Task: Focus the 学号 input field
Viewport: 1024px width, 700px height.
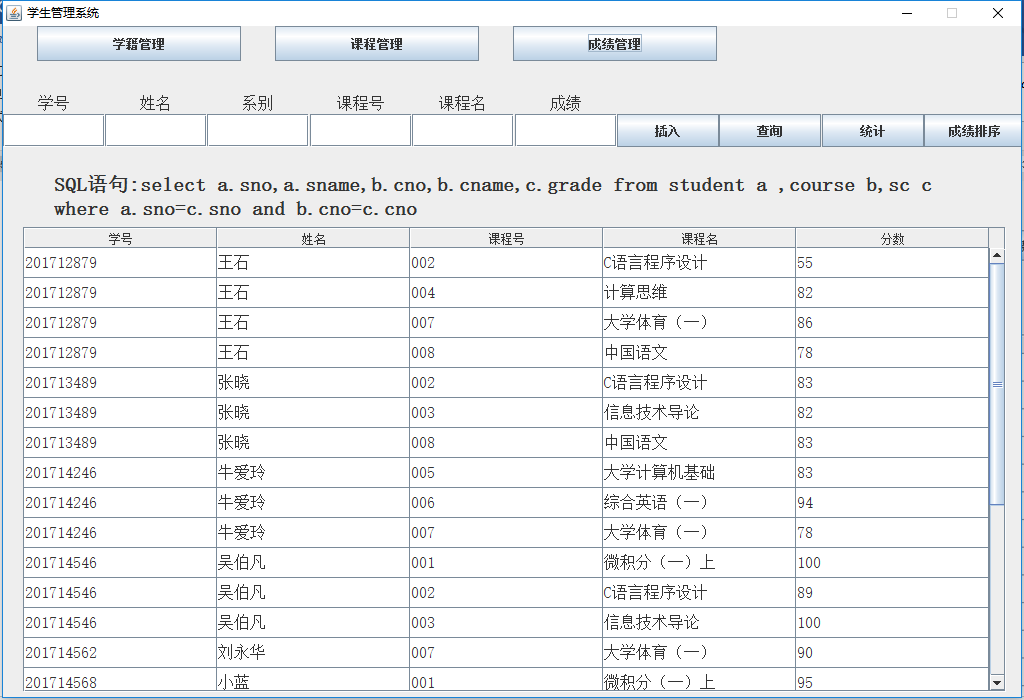Action: pos(54,131)
